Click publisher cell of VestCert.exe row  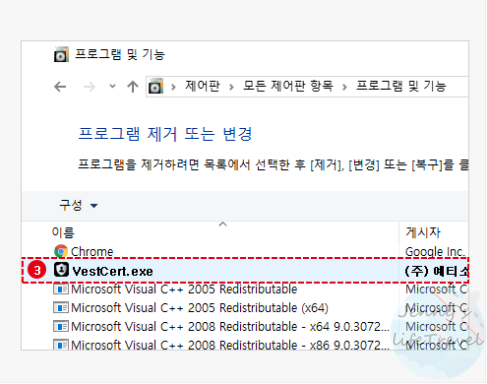(x=436, y=271)
